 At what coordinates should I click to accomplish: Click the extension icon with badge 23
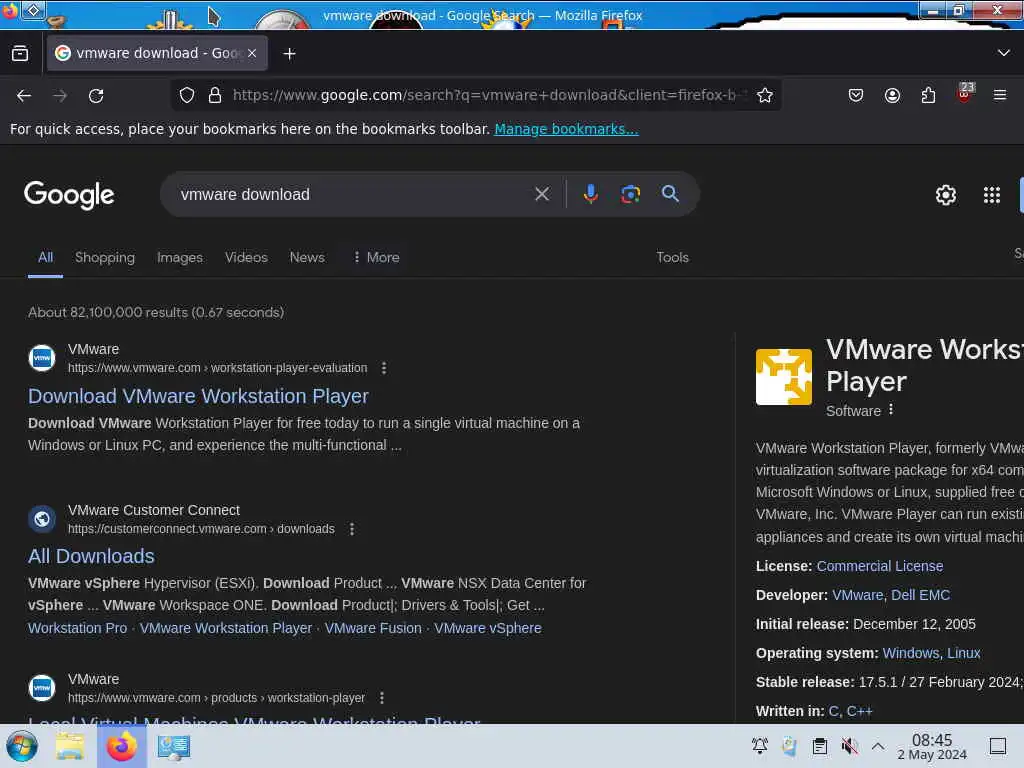point(965,93)
